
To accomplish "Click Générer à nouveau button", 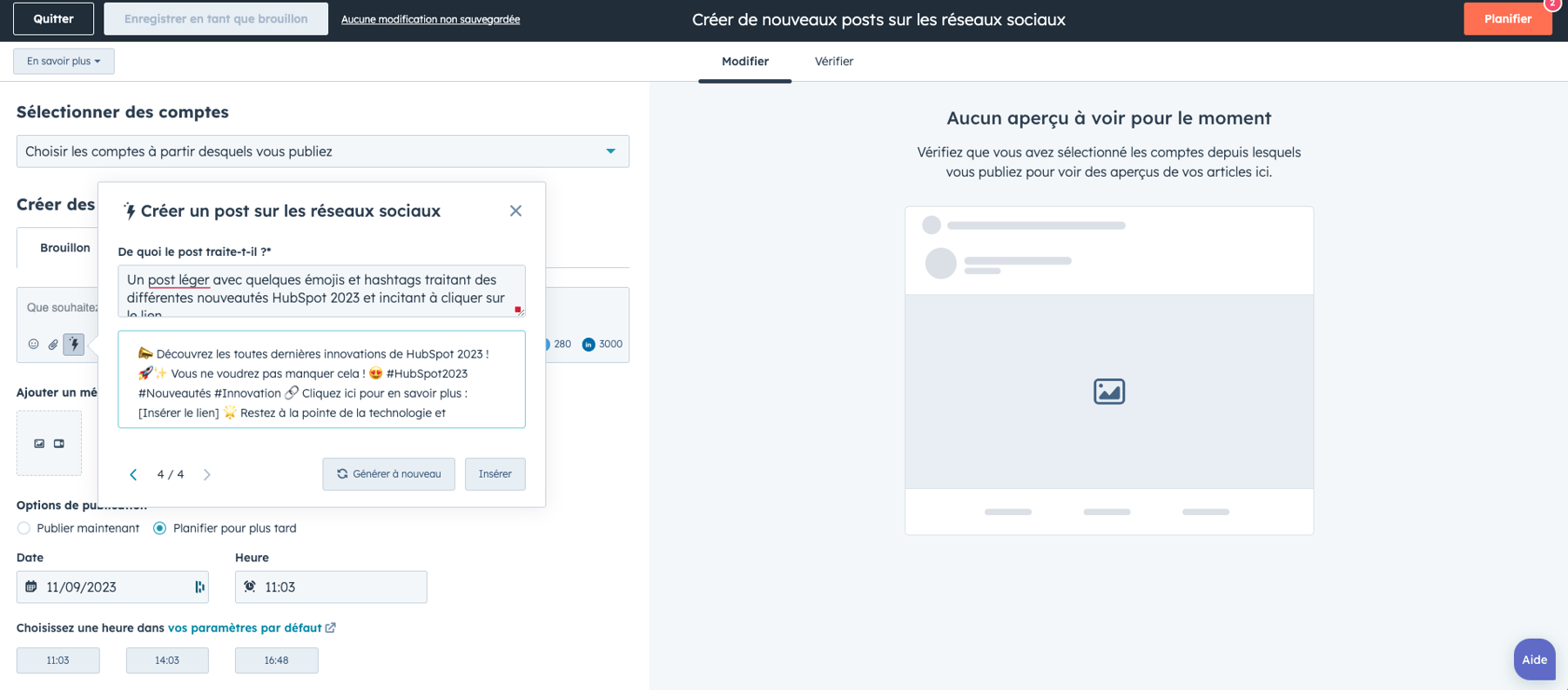I will coord(388,474).
